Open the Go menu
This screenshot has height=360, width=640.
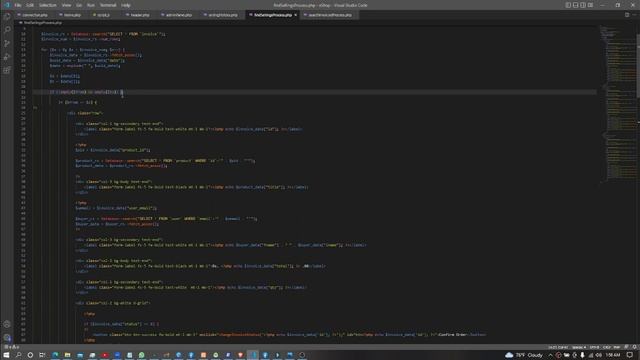click(x=79, y=5)
